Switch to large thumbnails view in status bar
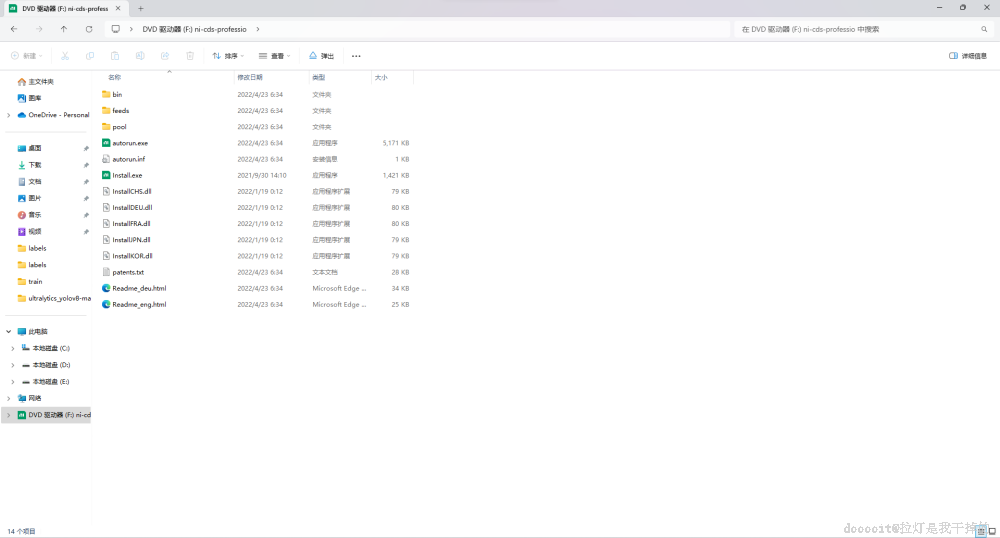The width and height of the screenshot is (1000, 538). pyautogui.click(x=992, y=531)
